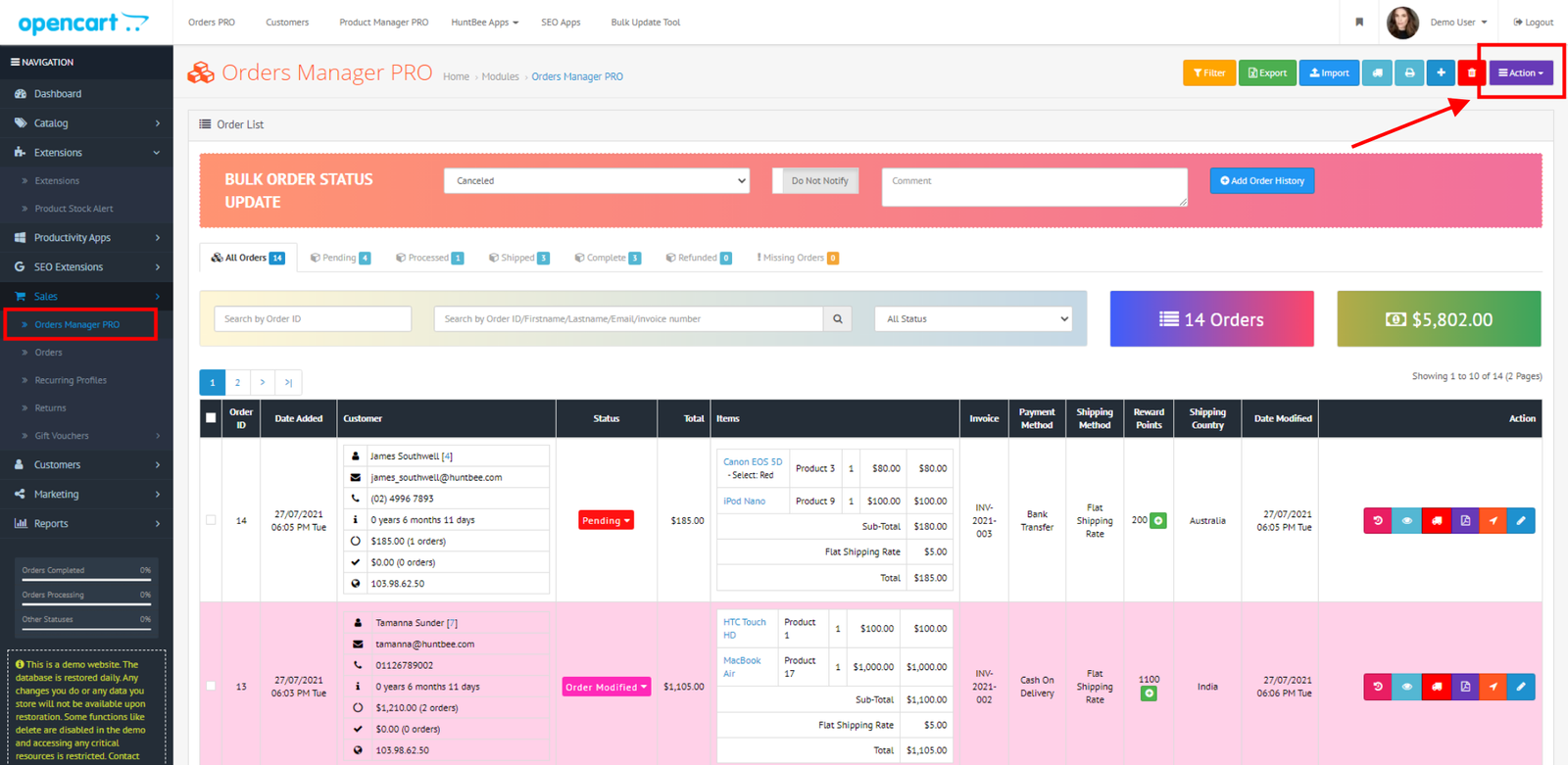Image resolution: width=1568 pixels, height=765 pixels.
Task: Click the green Export button
Action: click(1267, 72)
